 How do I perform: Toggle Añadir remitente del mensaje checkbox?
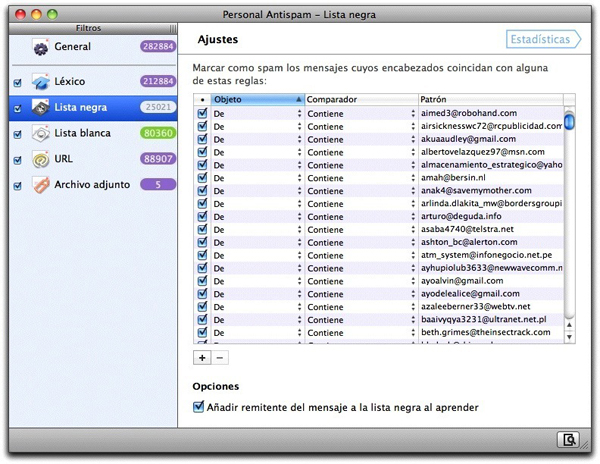198,407
